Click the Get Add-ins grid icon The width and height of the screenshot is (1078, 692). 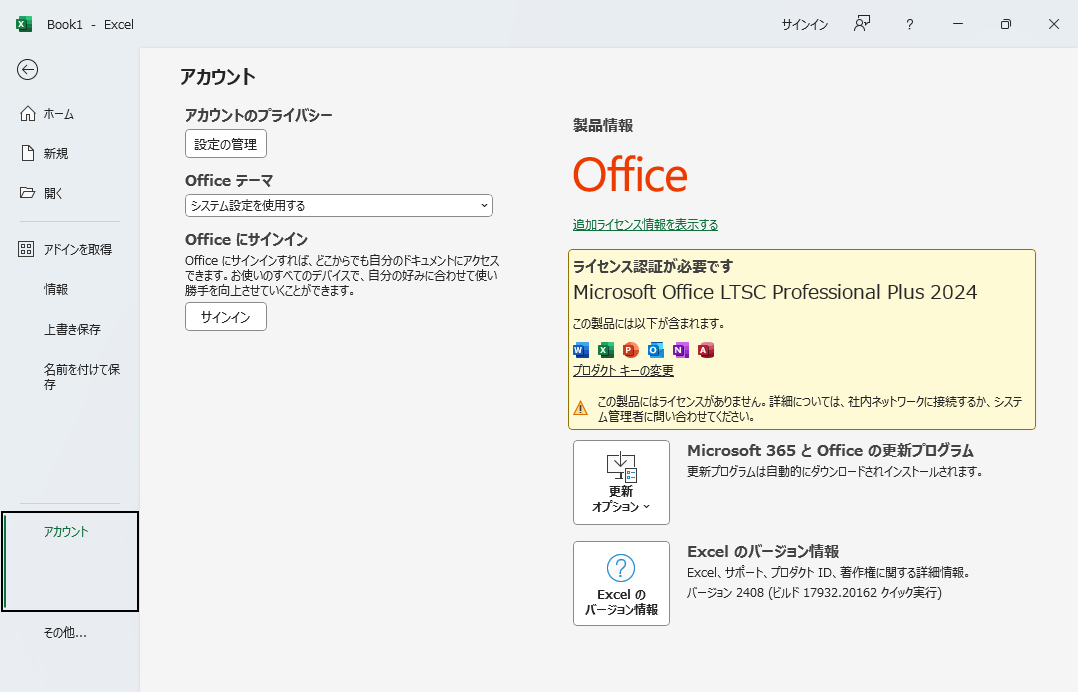click(x=26, y=249)
